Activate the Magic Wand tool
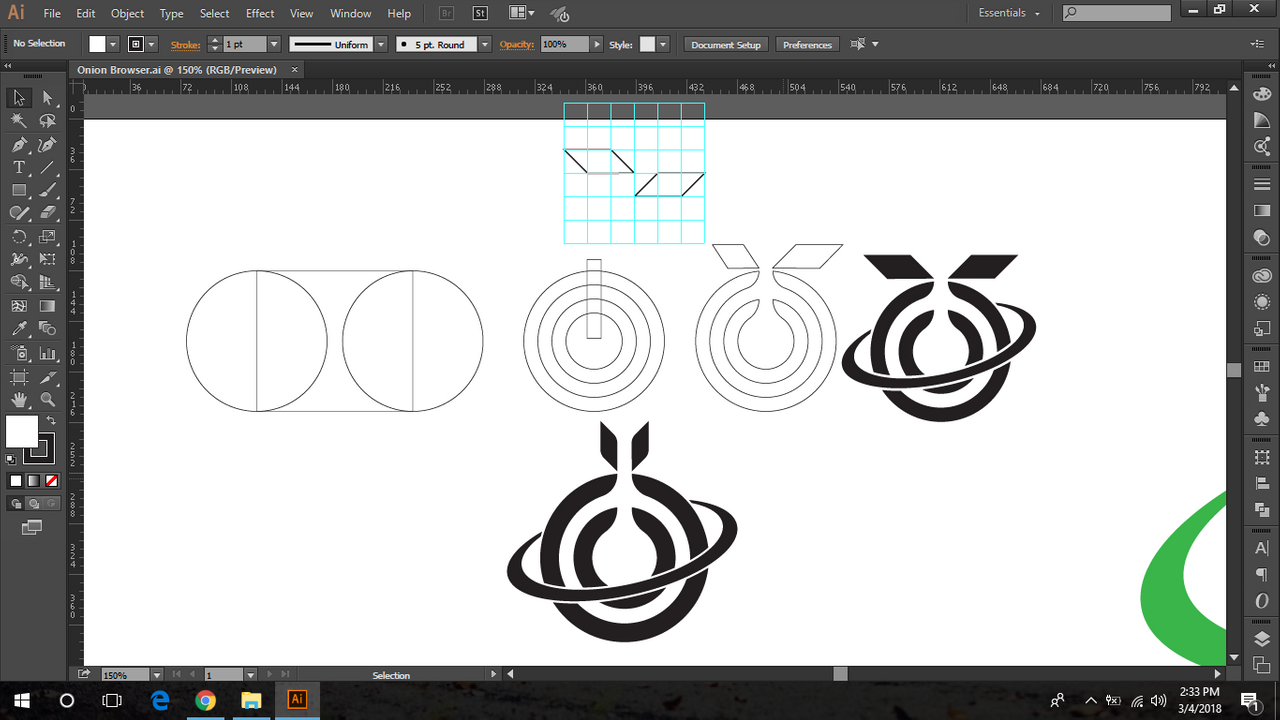The width and height of the screenshot is (1280, 720). click(x=19, y=121)
